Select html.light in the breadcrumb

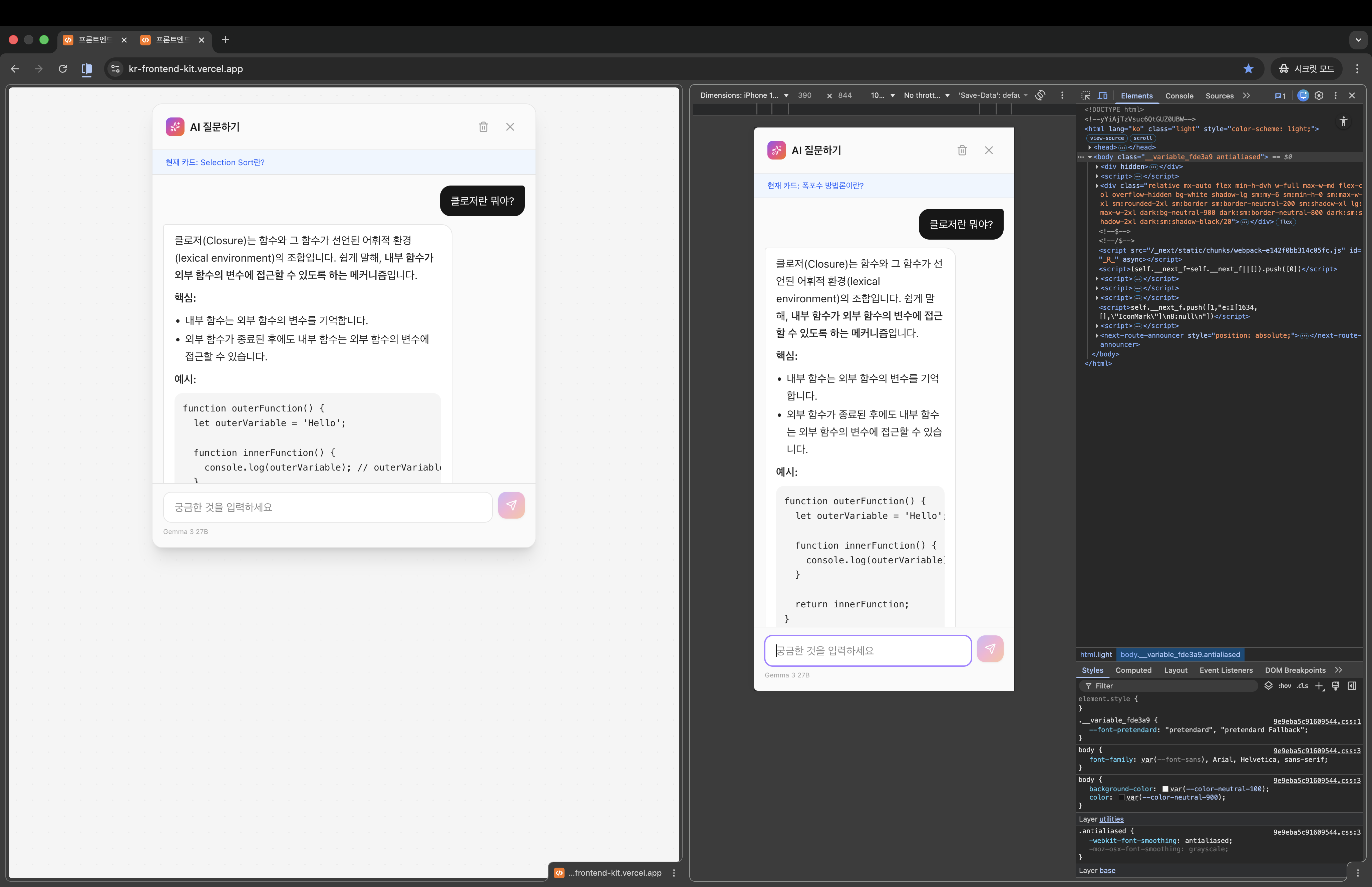point(1096,654)
